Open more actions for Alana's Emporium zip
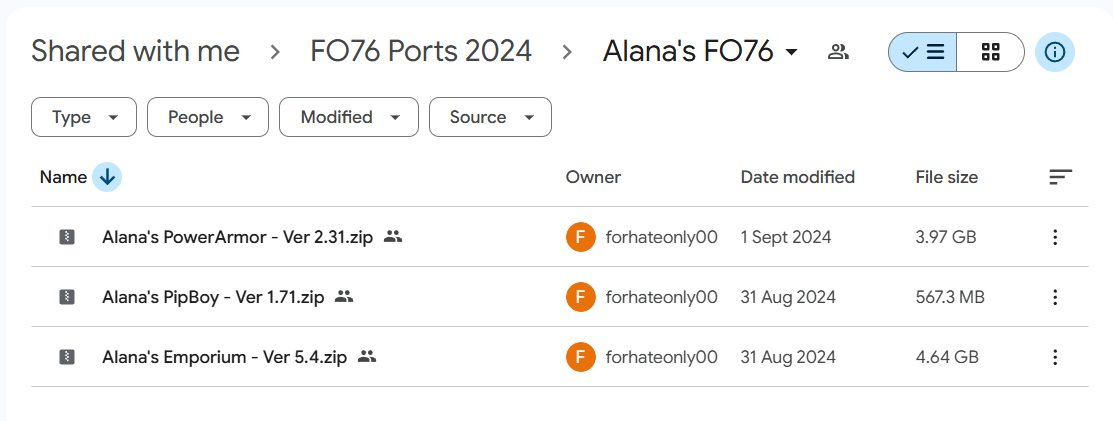Viewport: 1113px width, 421px height. (1054, 357)
